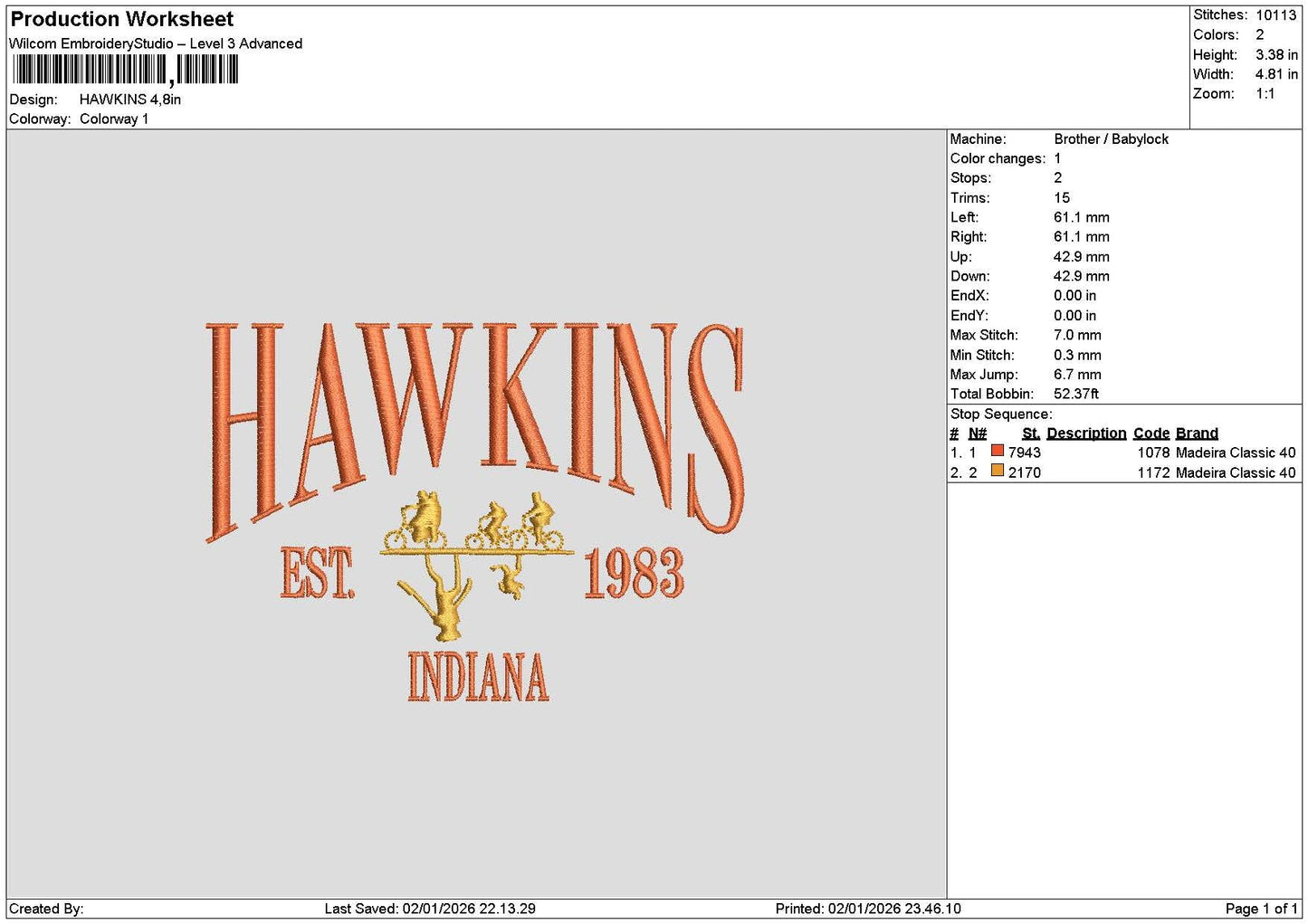
Task: Click the 'Stops:' label
Action: [x=970, y=178]
